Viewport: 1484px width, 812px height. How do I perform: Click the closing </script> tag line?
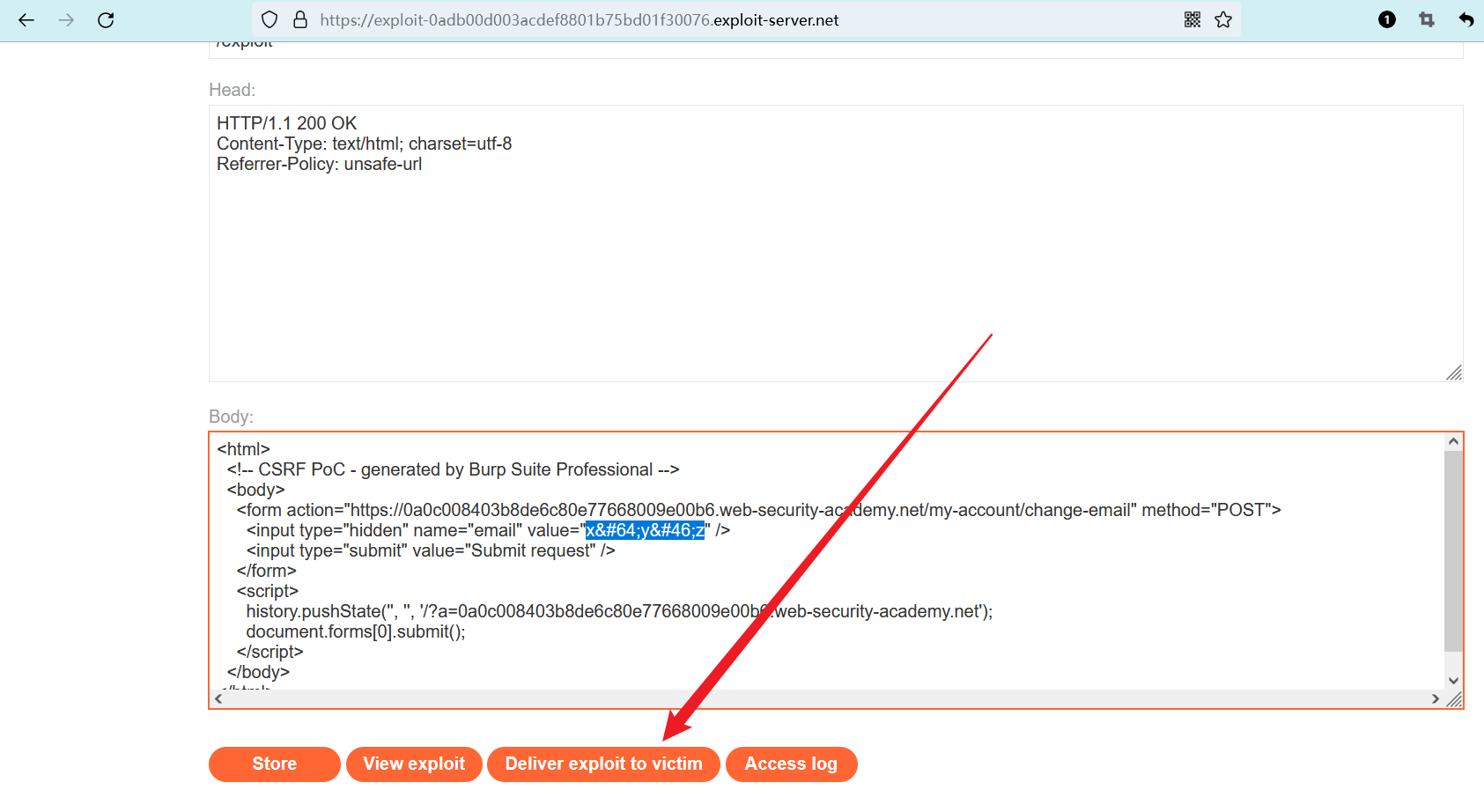[x=269, y=652]
